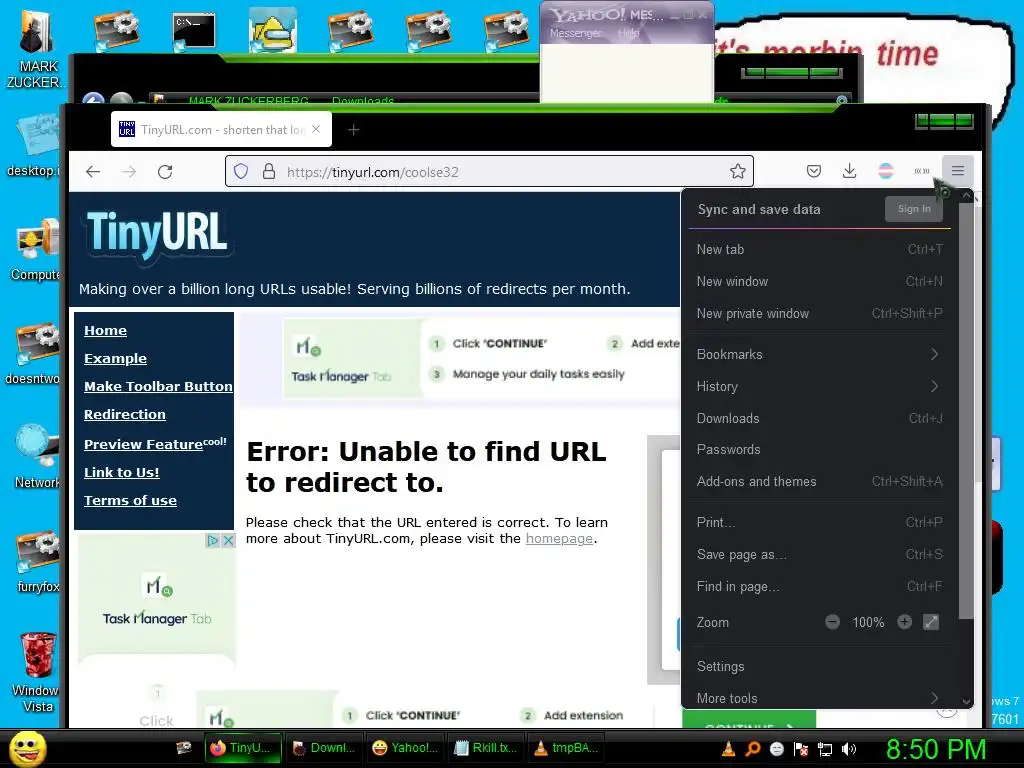The width and height of the screenshot is (1024, 768).
Task: Close the TinyURL.com tab
Action: [x=316, y=129]
